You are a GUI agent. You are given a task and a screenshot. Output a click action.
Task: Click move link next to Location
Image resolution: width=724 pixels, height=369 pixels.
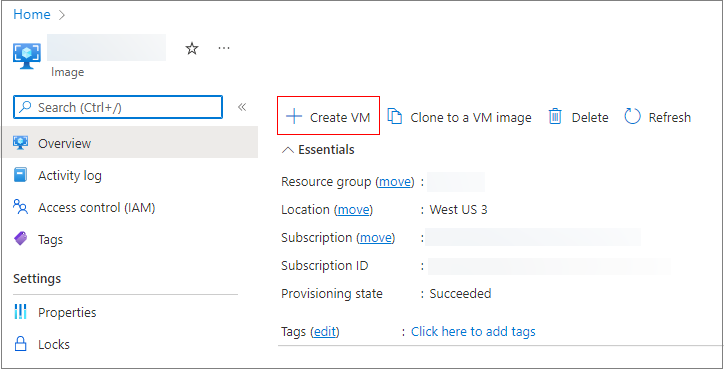(353, 210)
